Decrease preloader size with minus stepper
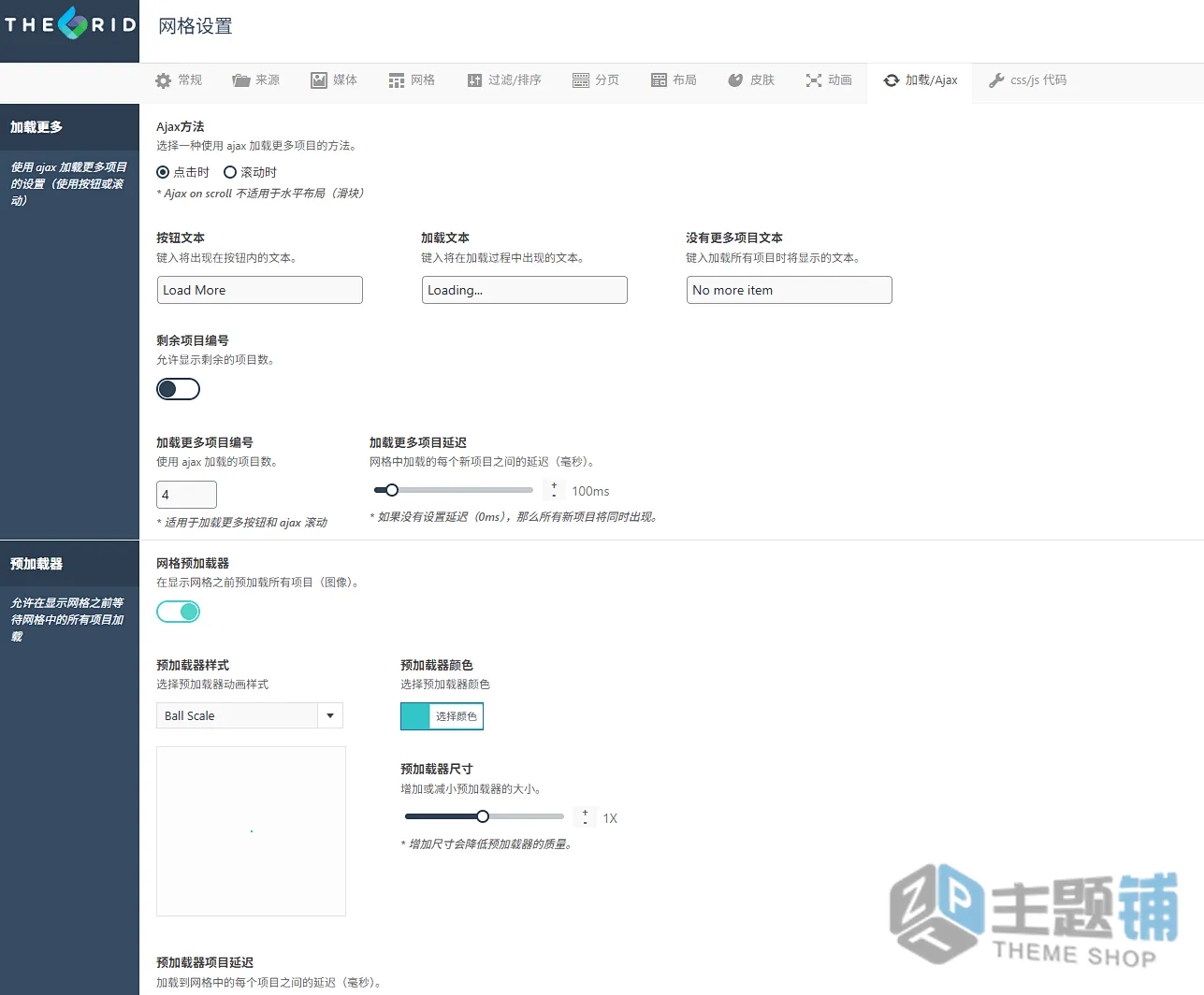 [585, 823]
